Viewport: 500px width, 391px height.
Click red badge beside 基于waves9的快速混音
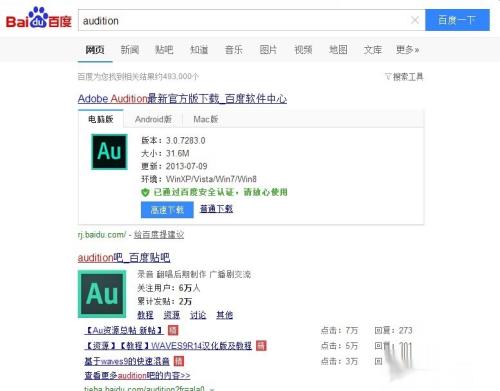coord(179,361)
